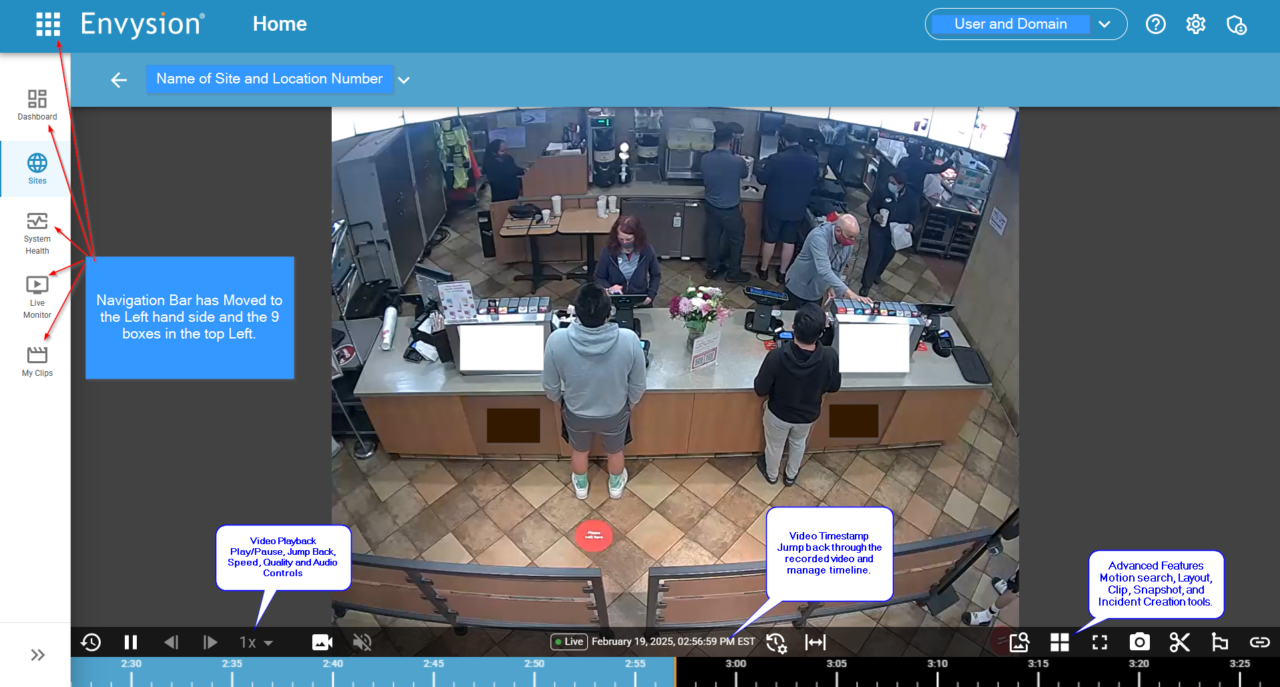Expand the left navigation sidebar

(x=38, y=655)
